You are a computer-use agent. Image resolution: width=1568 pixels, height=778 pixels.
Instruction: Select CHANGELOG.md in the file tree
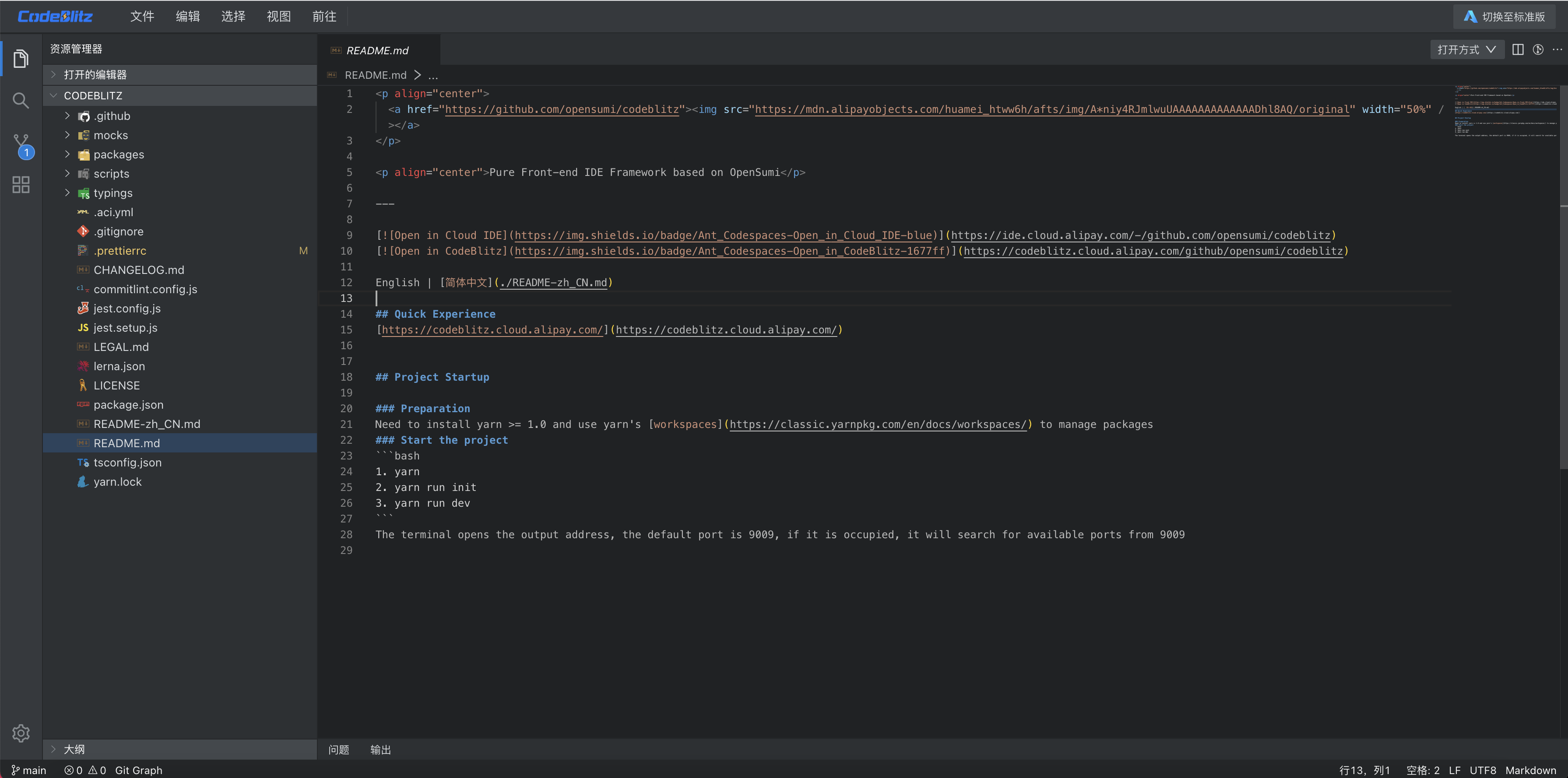tap(138, 270)
